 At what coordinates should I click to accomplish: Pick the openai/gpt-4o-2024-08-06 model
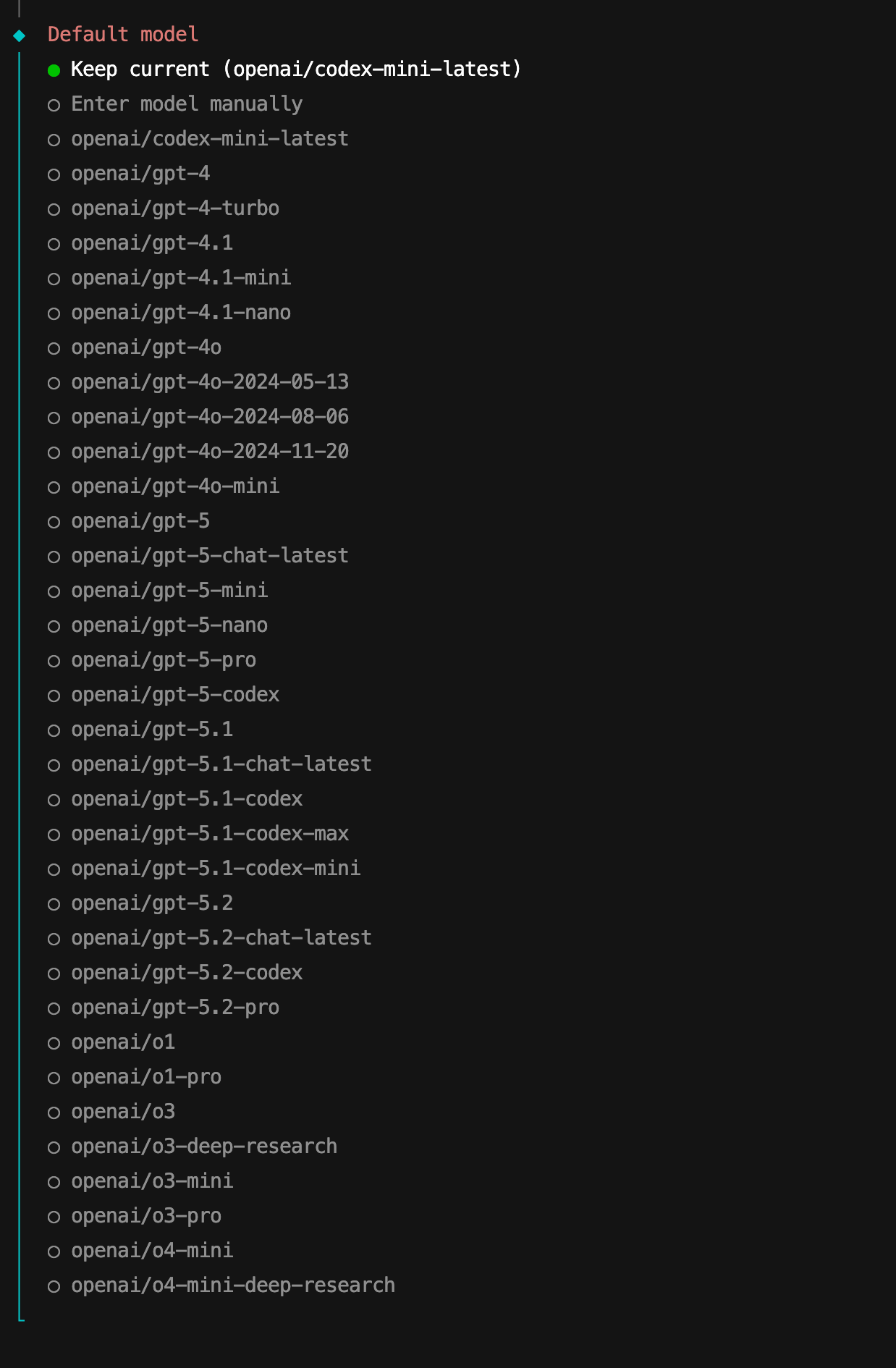[209, 417]
